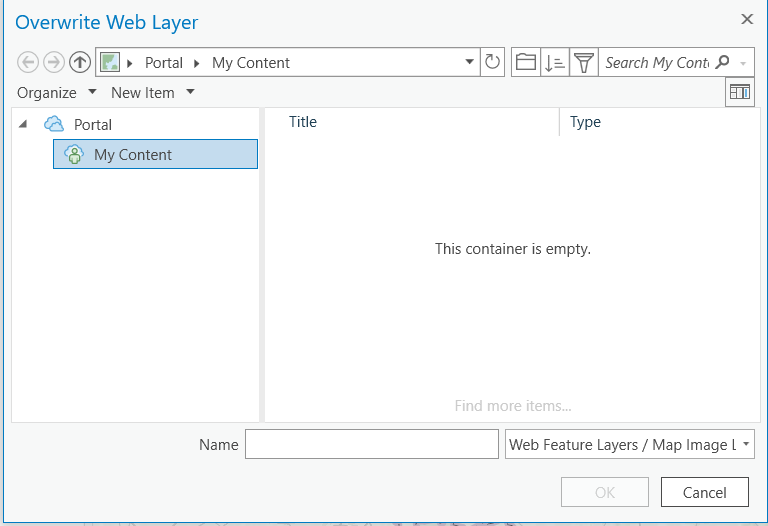Open the search options dropdown arrow
Screen dimensions: 768x526
(743, 63)
